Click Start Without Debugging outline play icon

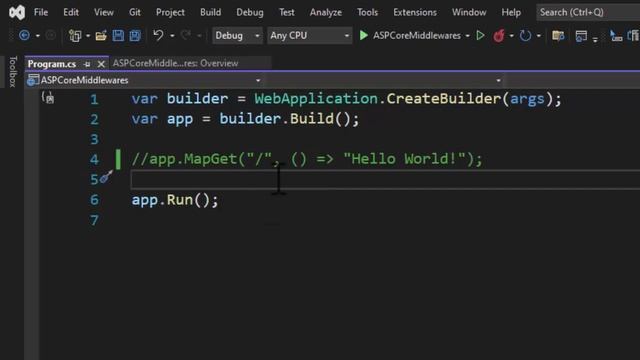click(x=480, y=36)
